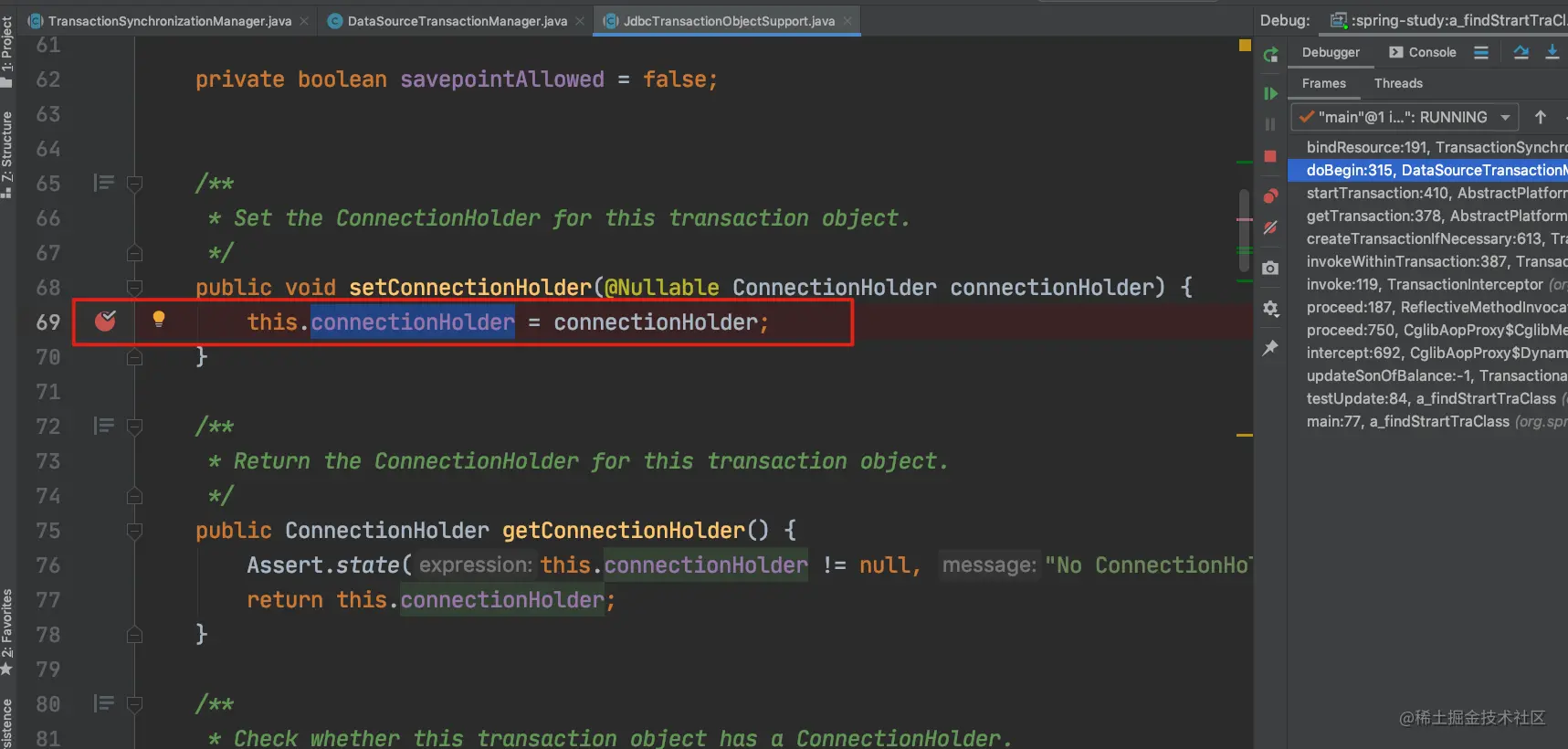The image size is (1568, 749).
Task: Click Step Over icon in debugger toolbar
Action: (x=1521, y=52)
